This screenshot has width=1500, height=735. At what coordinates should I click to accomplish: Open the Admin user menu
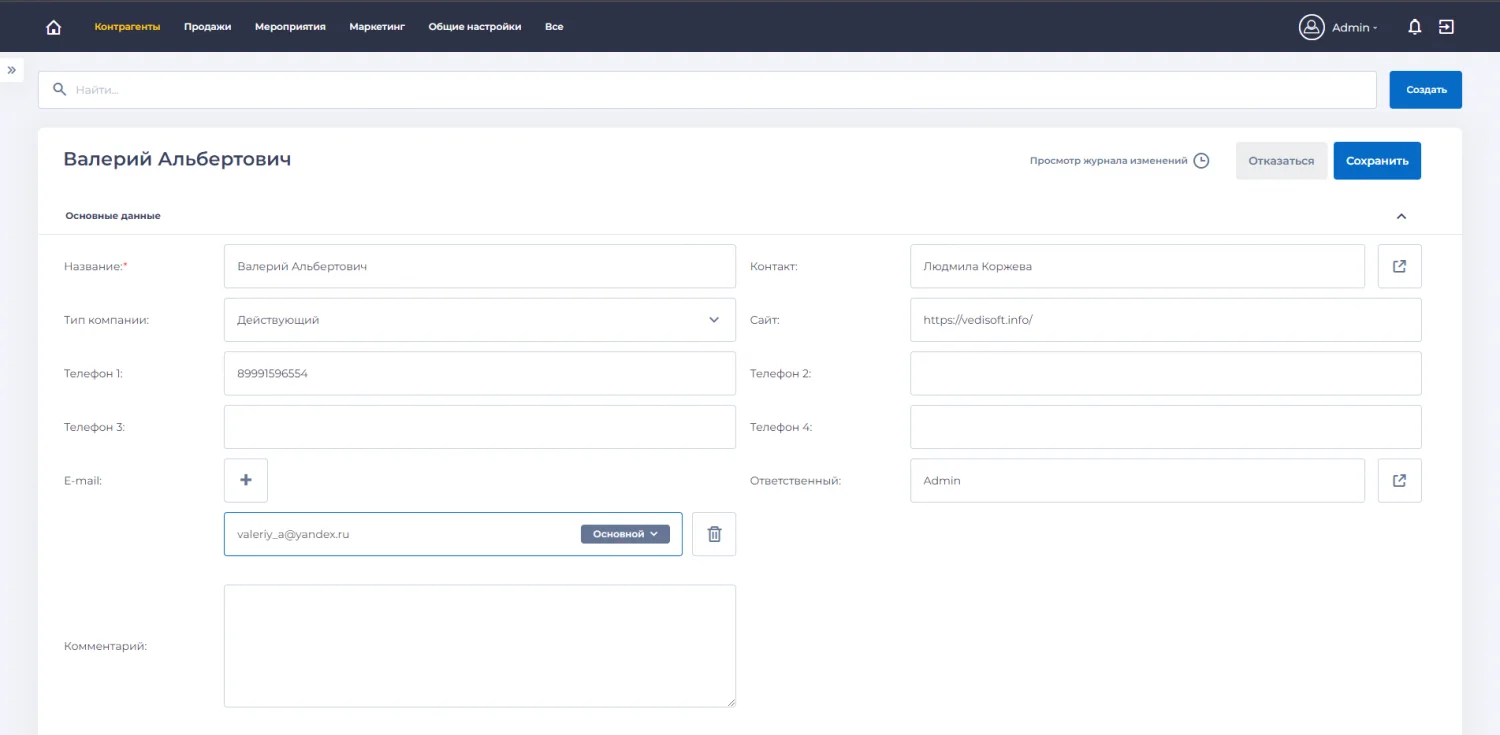tap(1340, 27)
